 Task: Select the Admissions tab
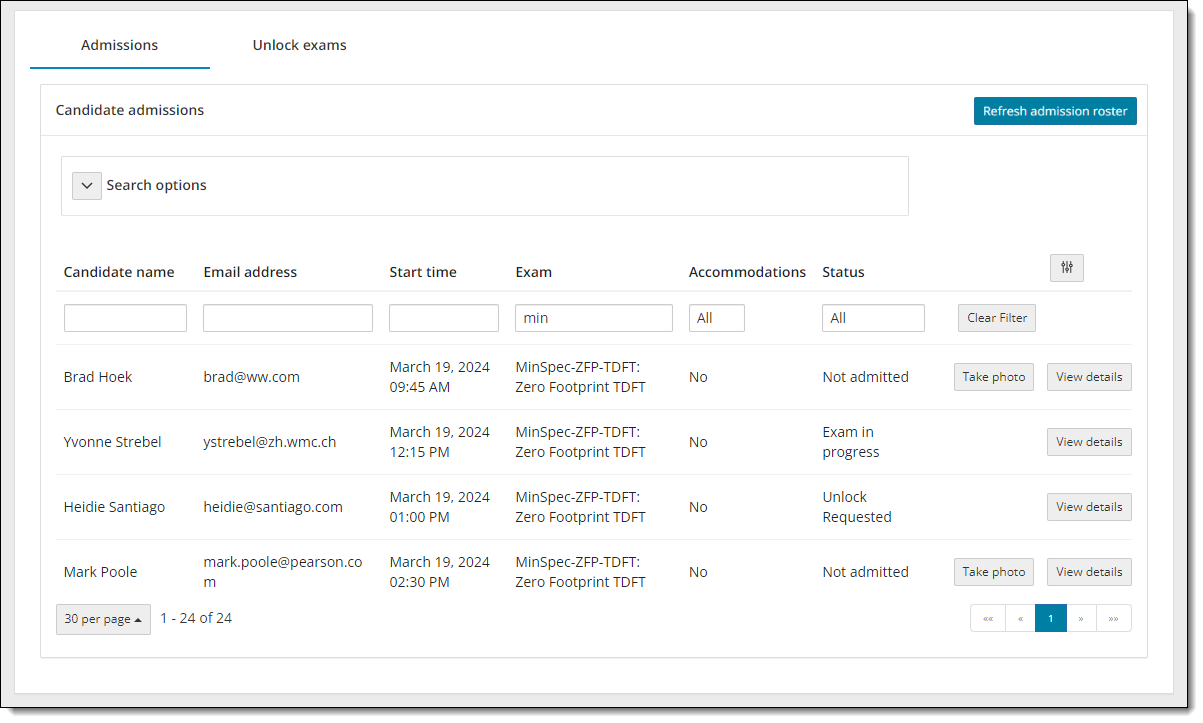pos(119,45)
